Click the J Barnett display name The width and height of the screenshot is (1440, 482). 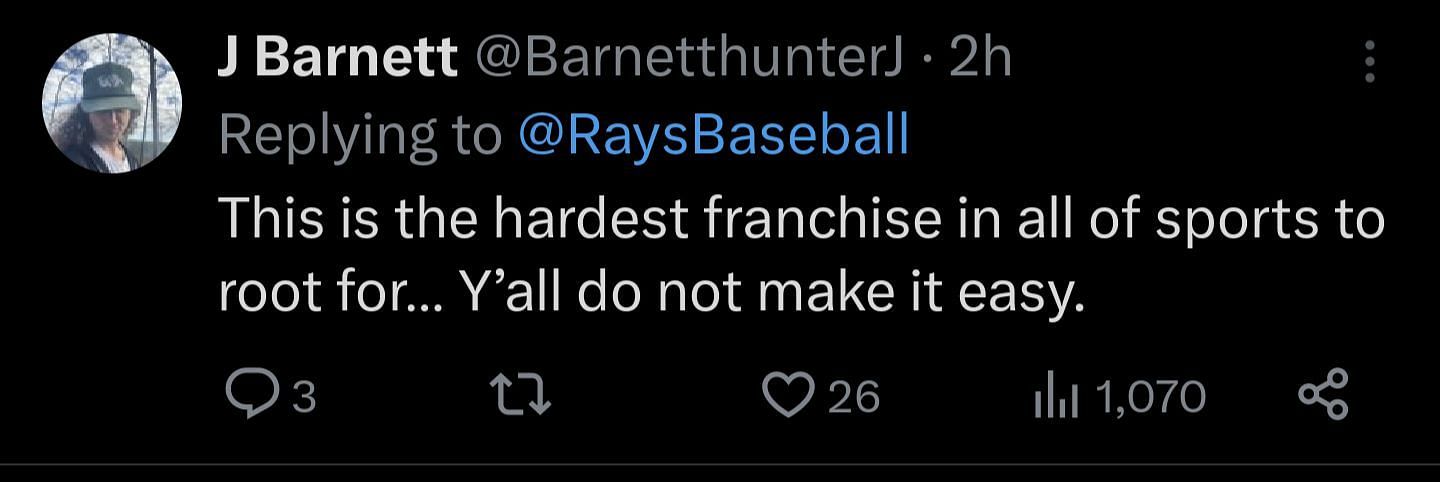(337, 59)
